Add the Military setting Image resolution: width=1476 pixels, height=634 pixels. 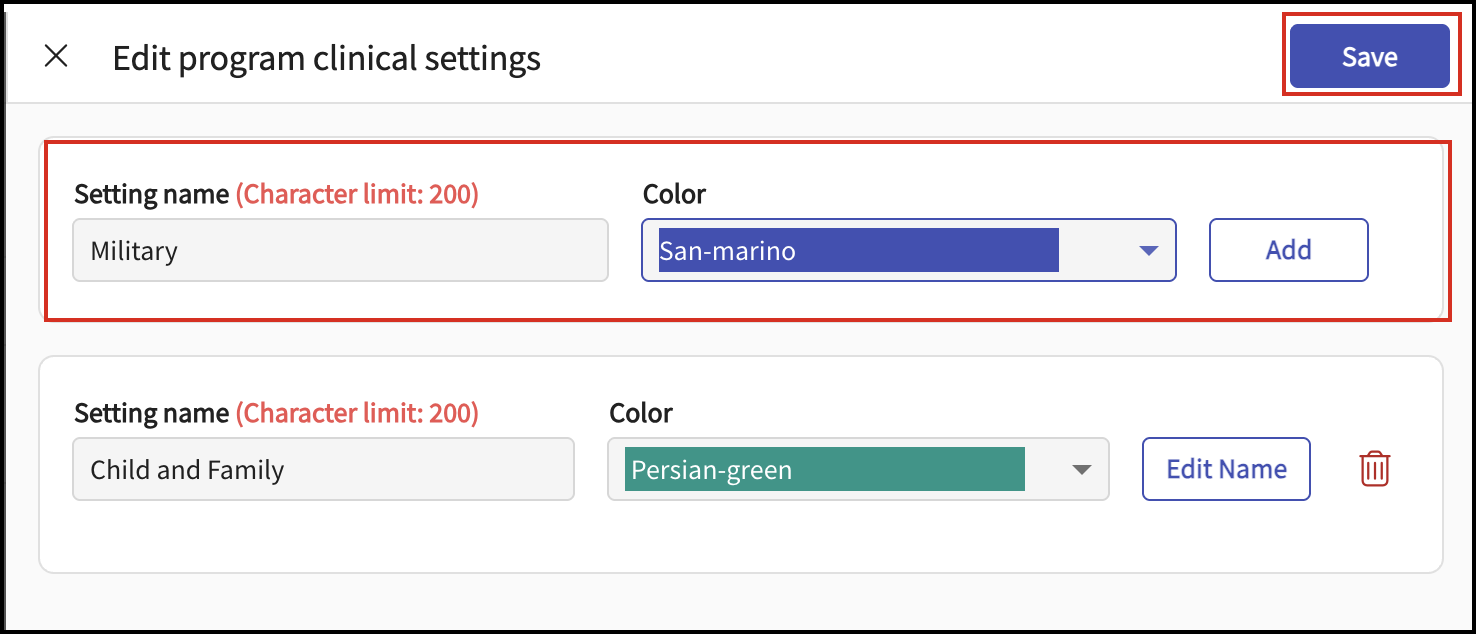point(1288,250)
